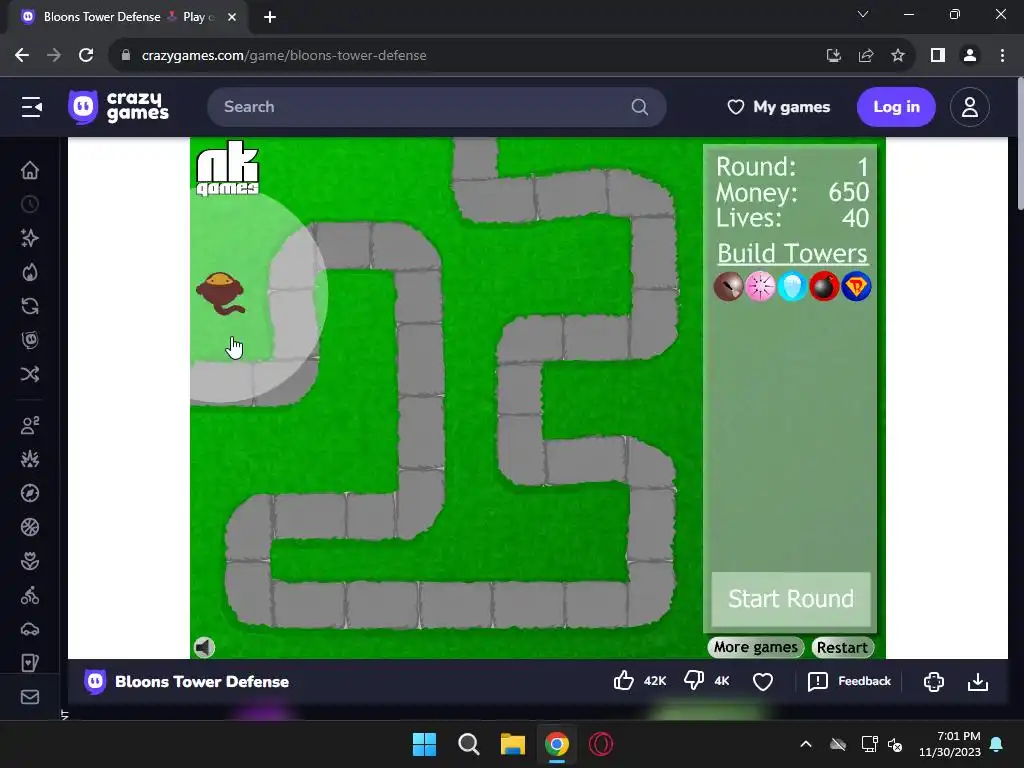
Task: Add game to favorites heart icon
Action: 763,681
